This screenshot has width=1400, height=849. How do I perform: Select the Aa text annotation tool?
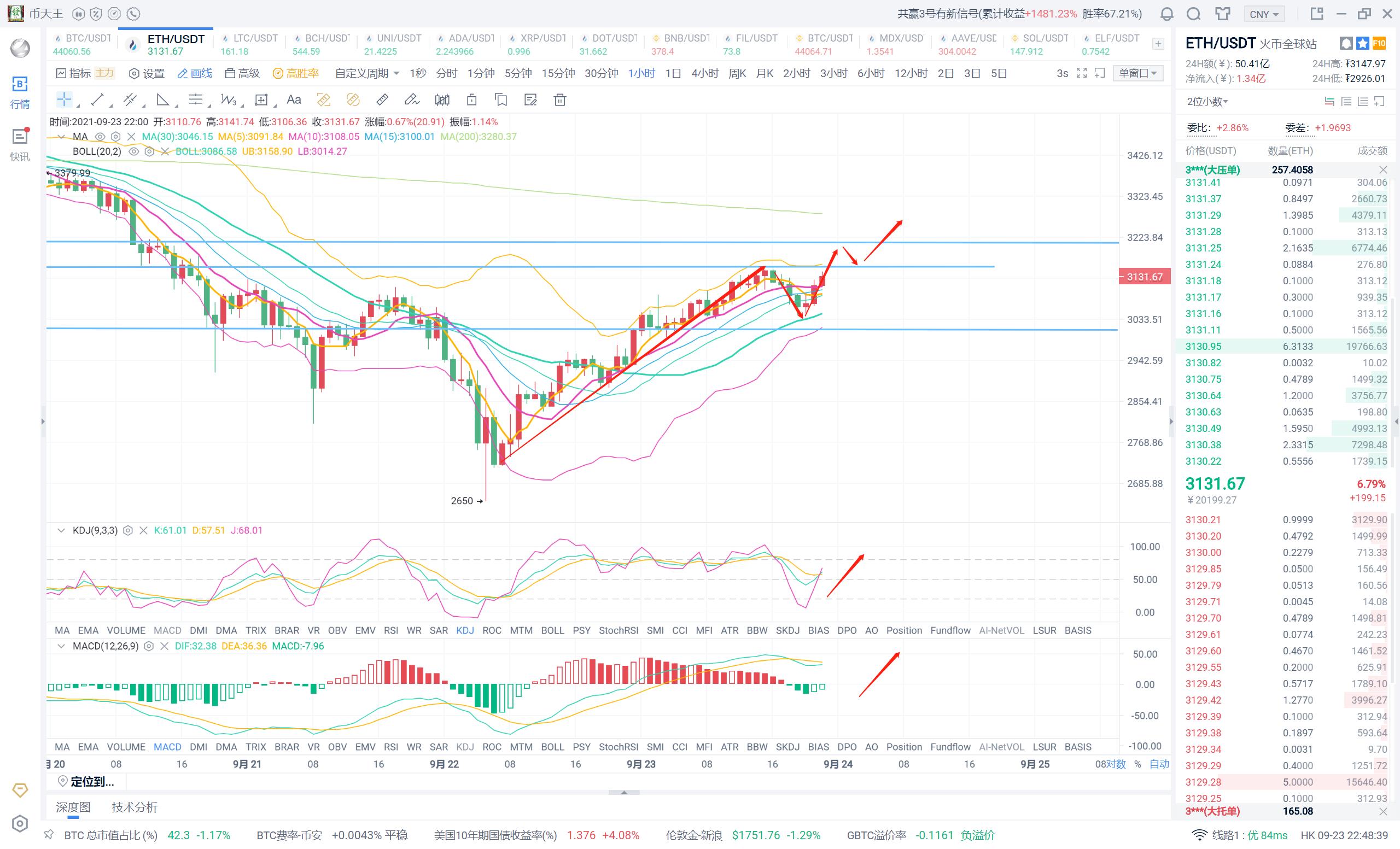294,100
